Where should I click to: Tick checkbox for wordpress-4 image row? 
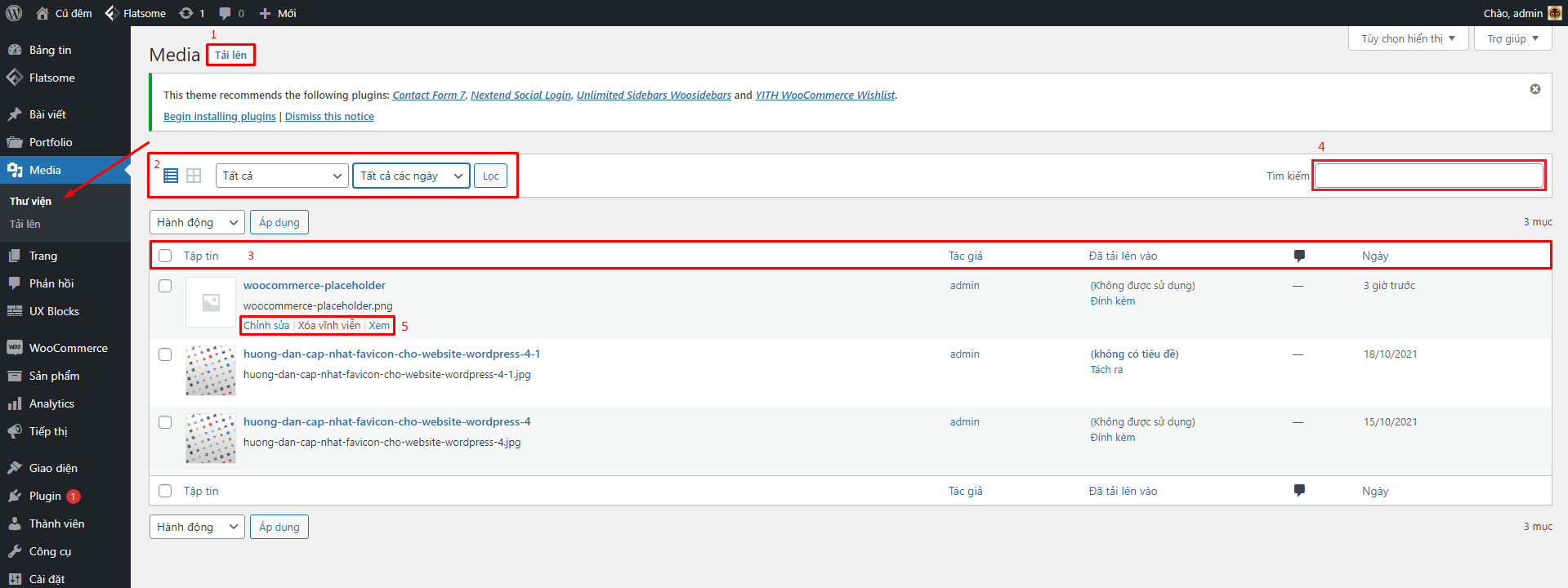tap(165, 422)
